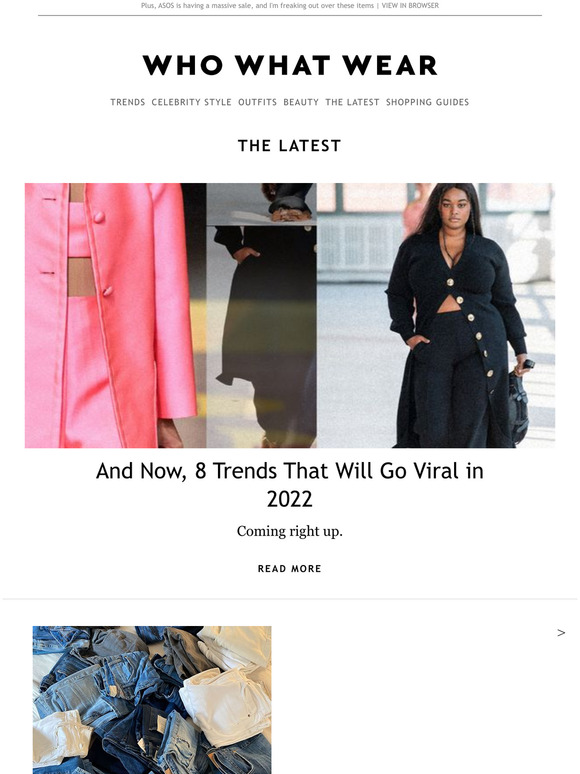Click The Latest section heading

click(289, 146)
